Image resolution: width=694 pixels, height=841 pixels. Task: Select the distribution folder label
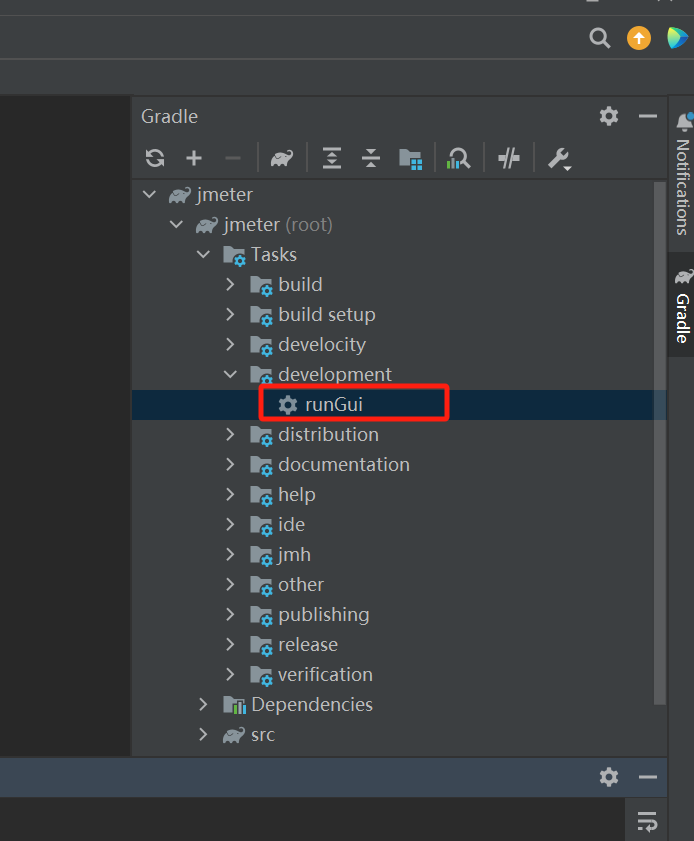pyautogui.click(x=328, y=434)
